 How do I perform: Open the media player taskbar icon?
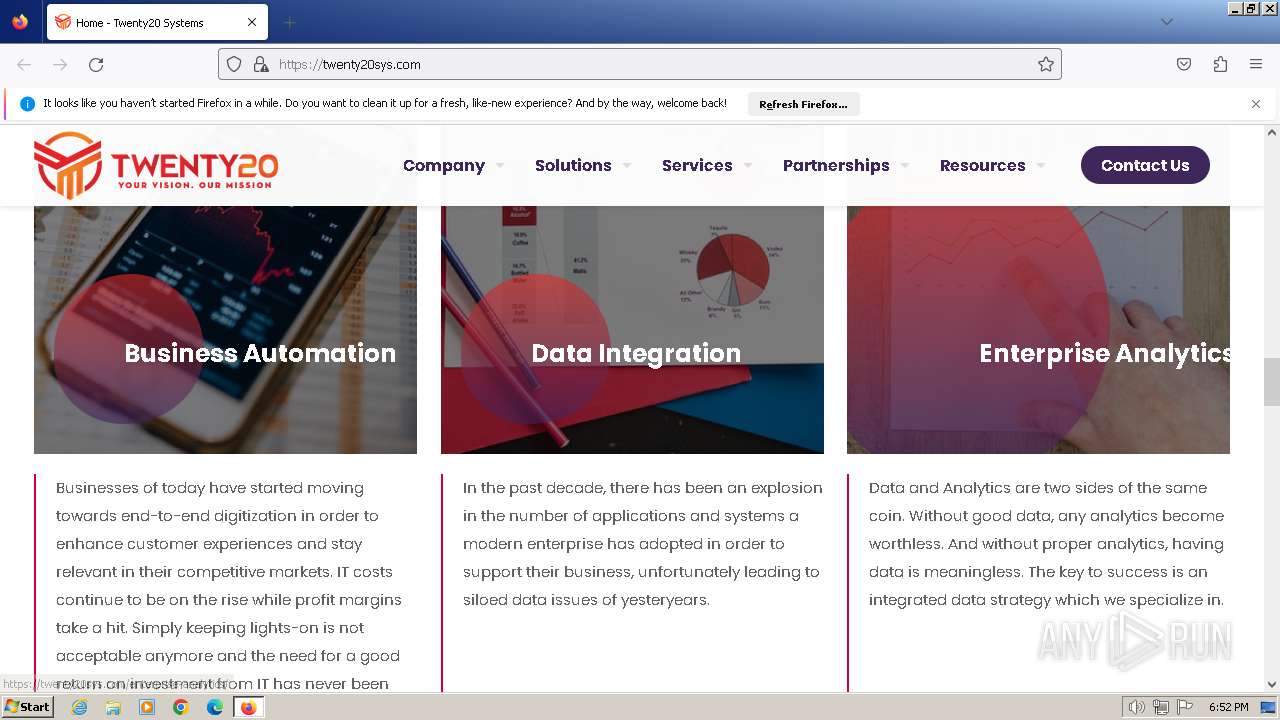(x=147, y=707)
